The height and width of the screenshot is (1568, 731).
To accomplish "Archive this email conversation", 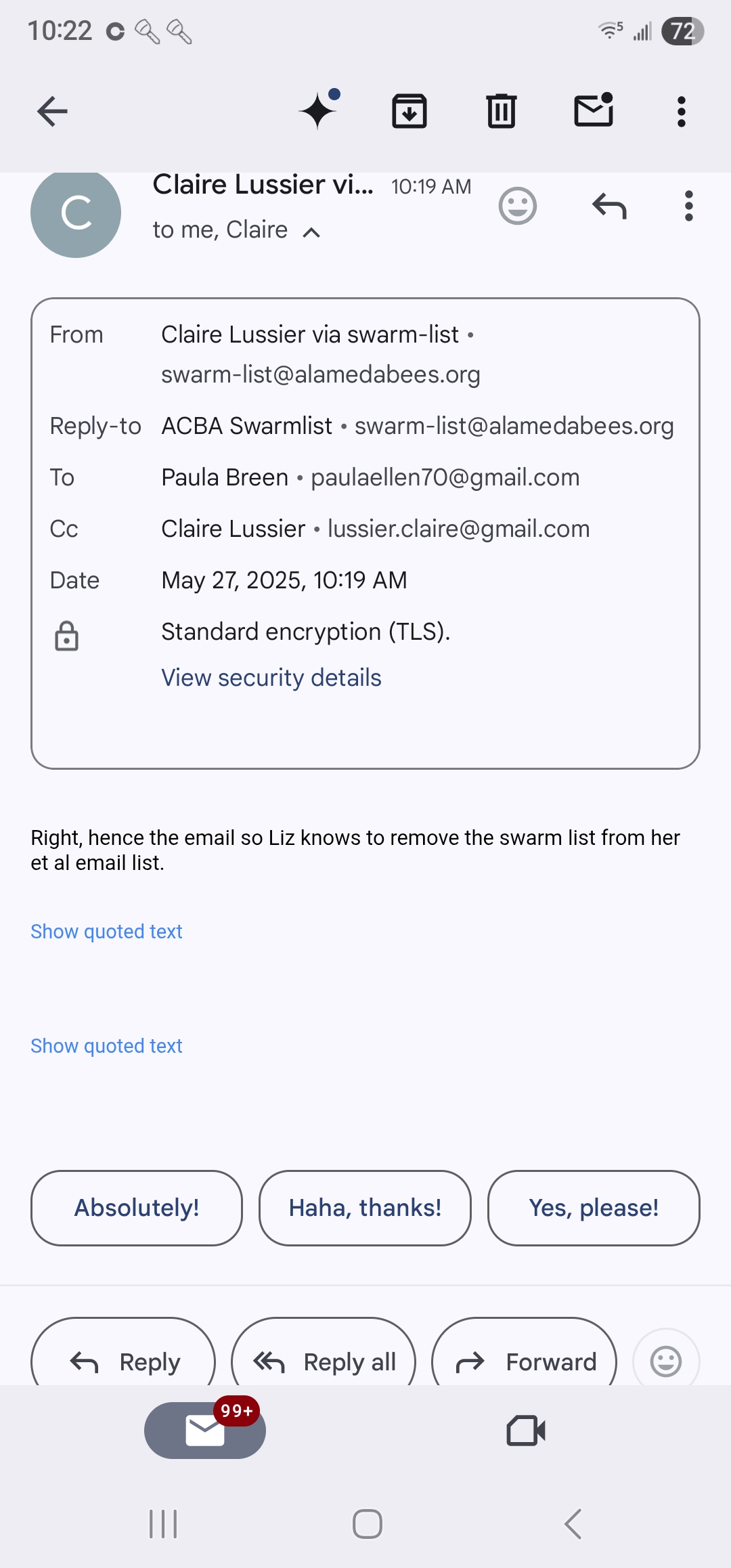I will point(409,112).
